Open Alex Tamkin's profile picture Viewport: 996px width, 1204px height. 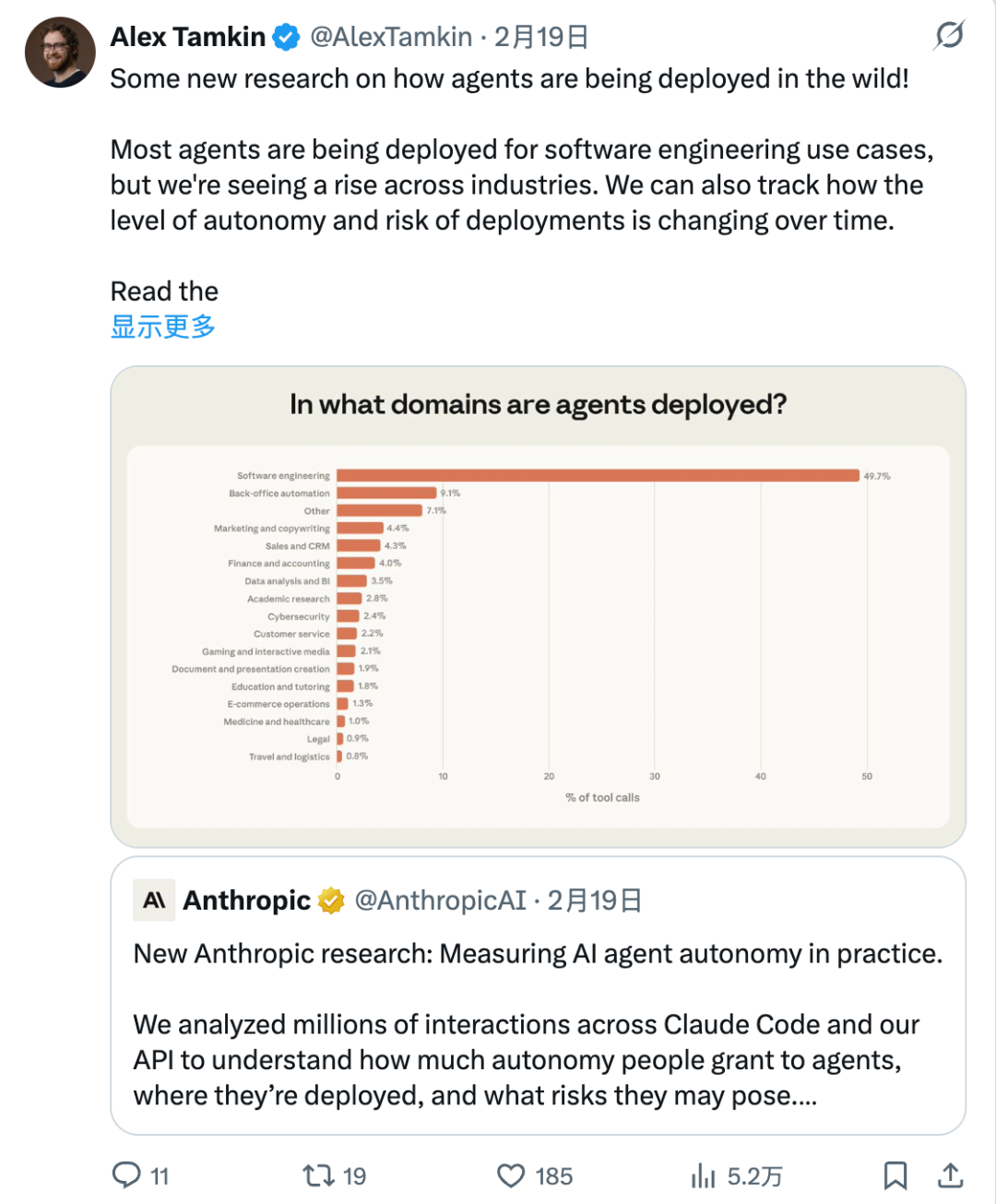[60, 53]
